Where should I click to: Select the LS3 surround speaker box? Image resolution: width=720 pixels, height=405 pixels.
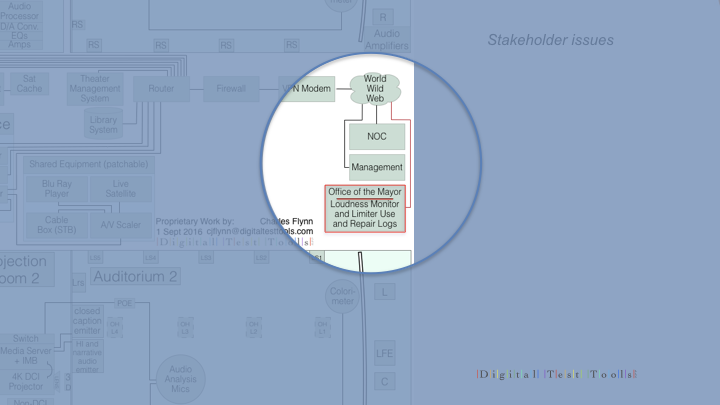click(x=206, y=258)
